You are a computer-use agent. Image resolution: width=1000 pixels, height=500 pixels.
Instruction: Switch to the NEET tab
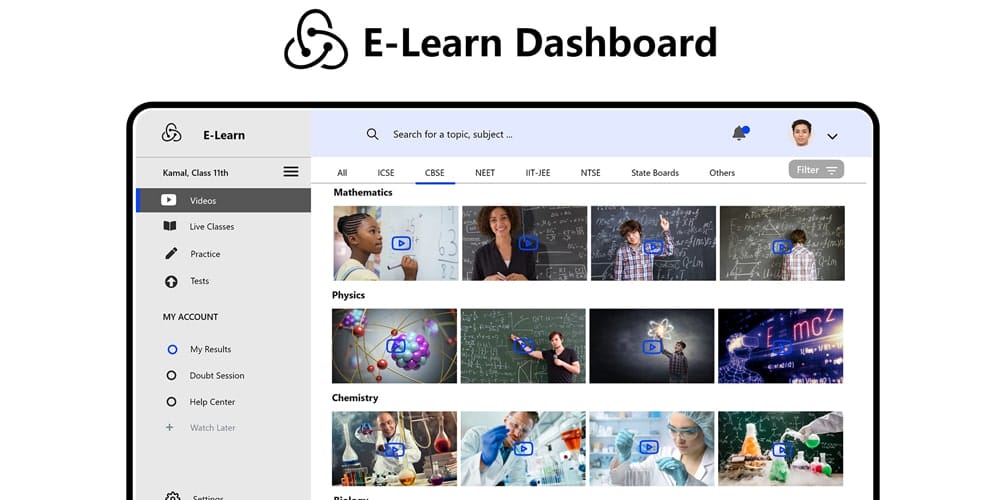pyautogui.click(x=485, y=173)
